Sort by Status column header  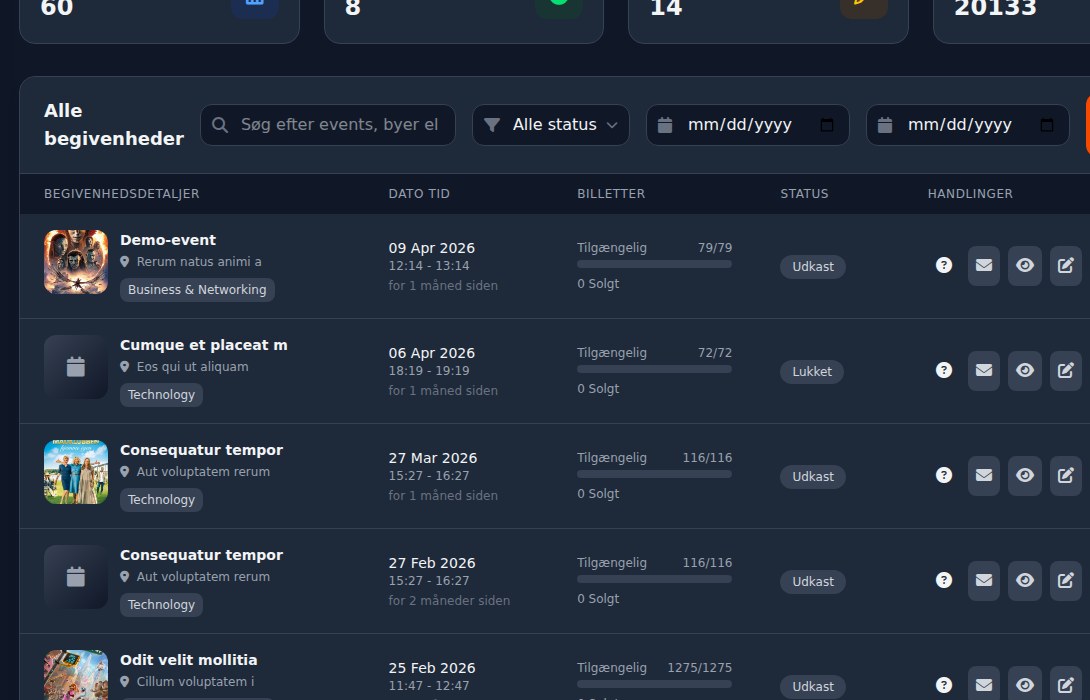804,194
